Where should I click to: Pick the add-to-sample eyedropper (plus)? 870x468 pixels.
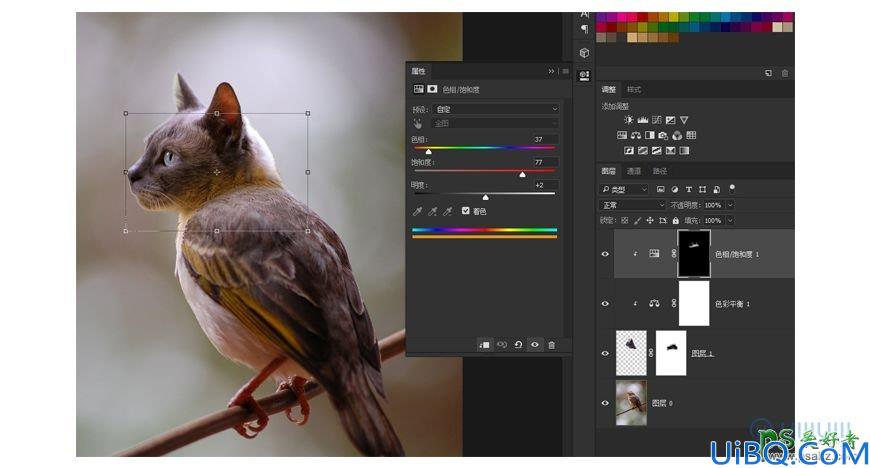pyautogui.click(x=432, y=211)
